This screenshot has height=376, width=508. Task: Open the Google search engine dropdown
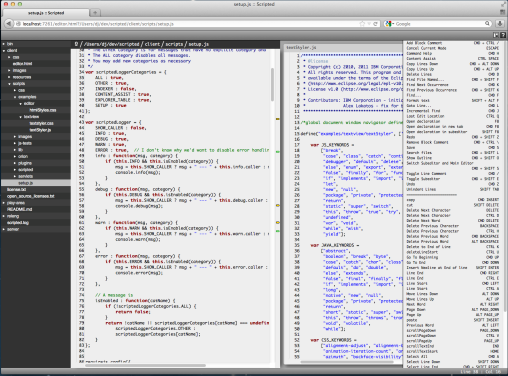pos(388,24)
